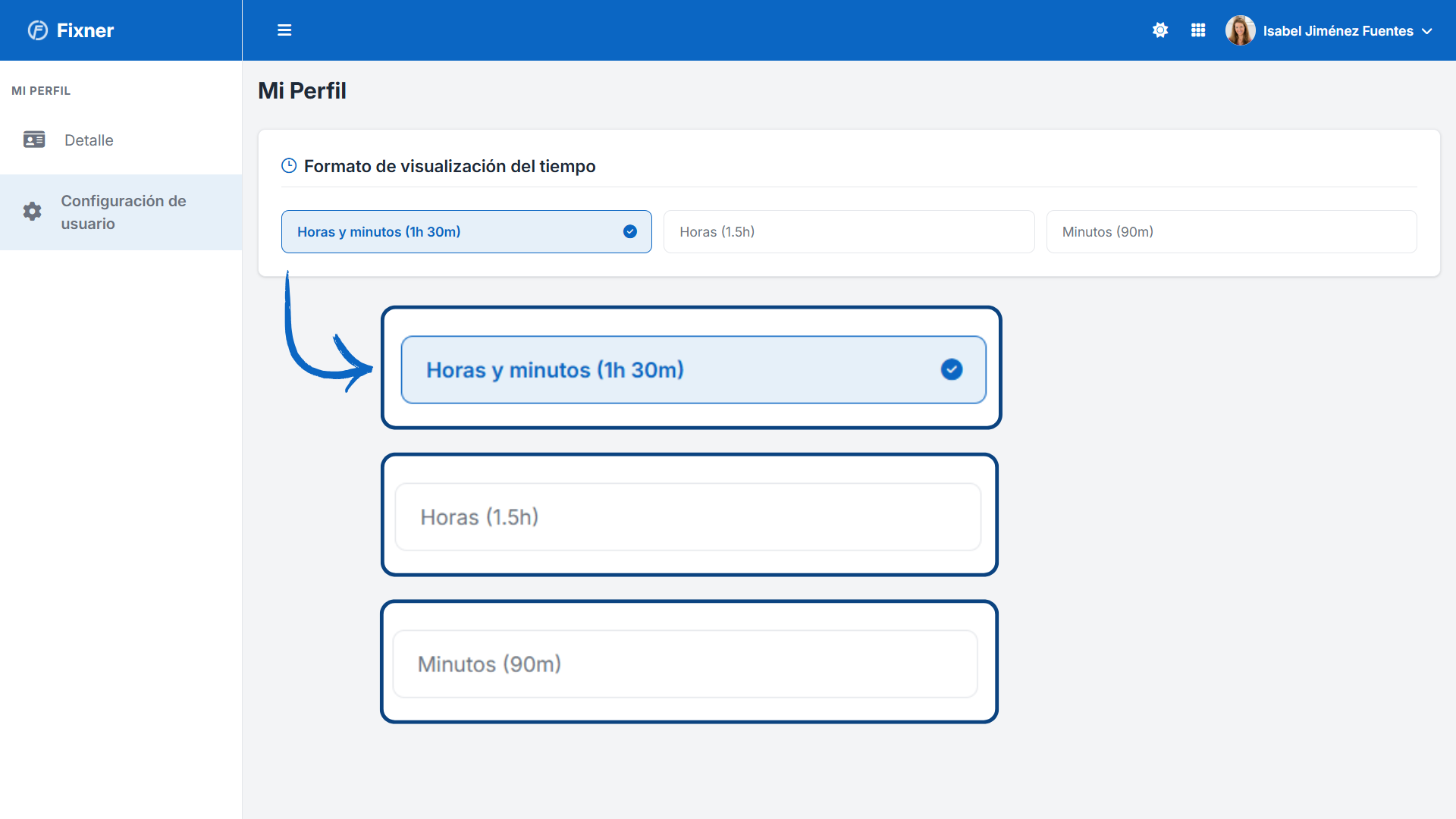Viewport: 1456px width, 819px height.
Task: Expand the user dropdown chevron
Action: 1427,31
